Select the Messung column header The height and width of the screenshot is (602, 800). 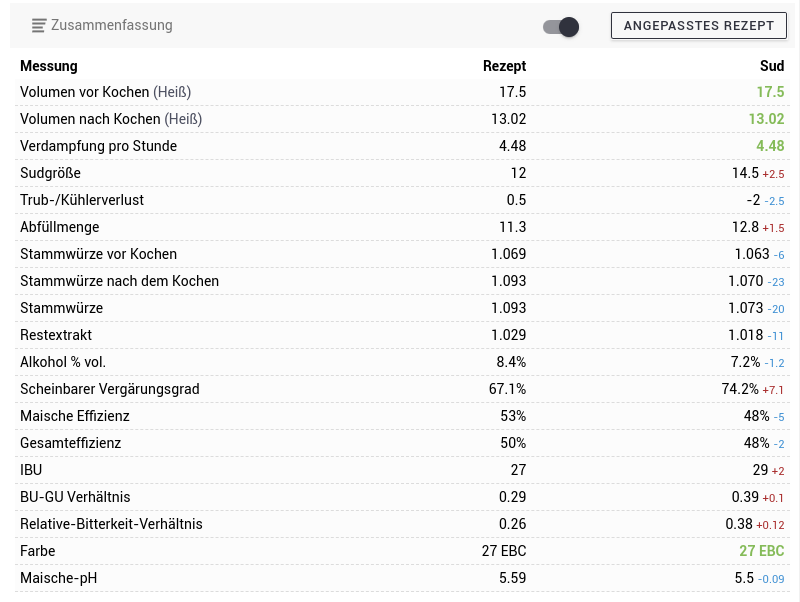tap(49, 66)
